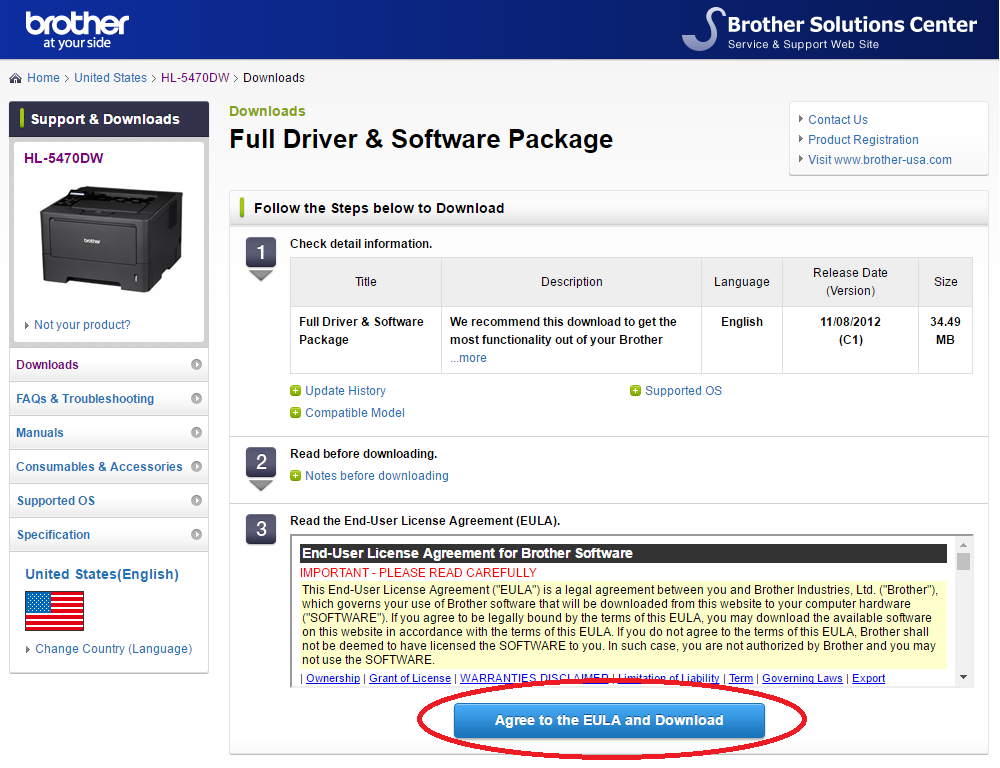
Task: Click the EULA scrollbar down arrow
Action: point(964,677)
